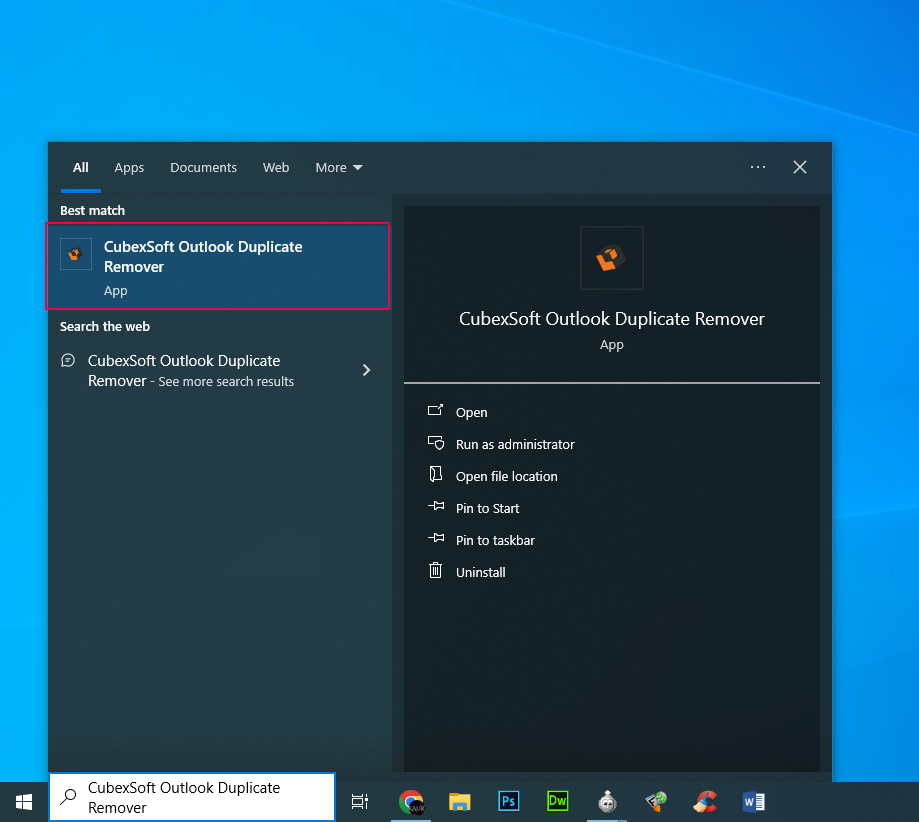Image resolution: width=919 pixels, height=822 pixels.
Task: Click the pin icon beside Pin to Start
Action: click(x=436, y=506)
